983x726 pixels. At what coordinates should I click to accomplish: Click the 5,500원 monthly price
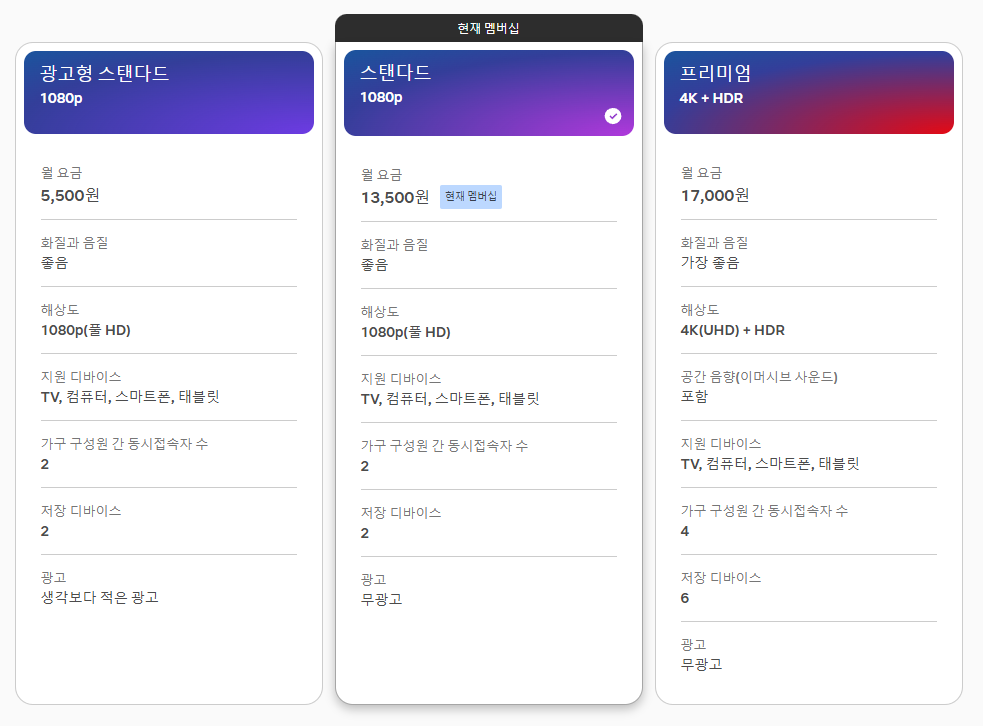(x=70, y=196)
